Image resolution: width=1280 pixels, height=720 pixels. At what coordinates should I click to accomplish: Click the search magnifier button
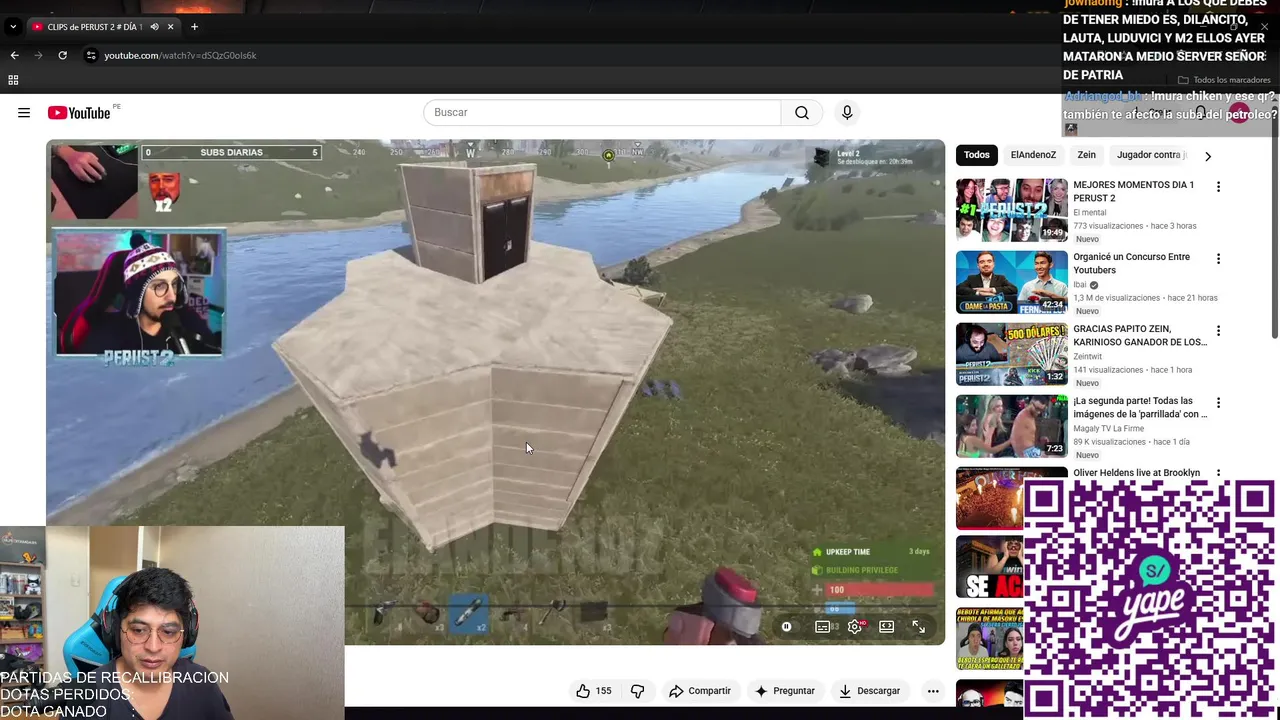[802, 113]
